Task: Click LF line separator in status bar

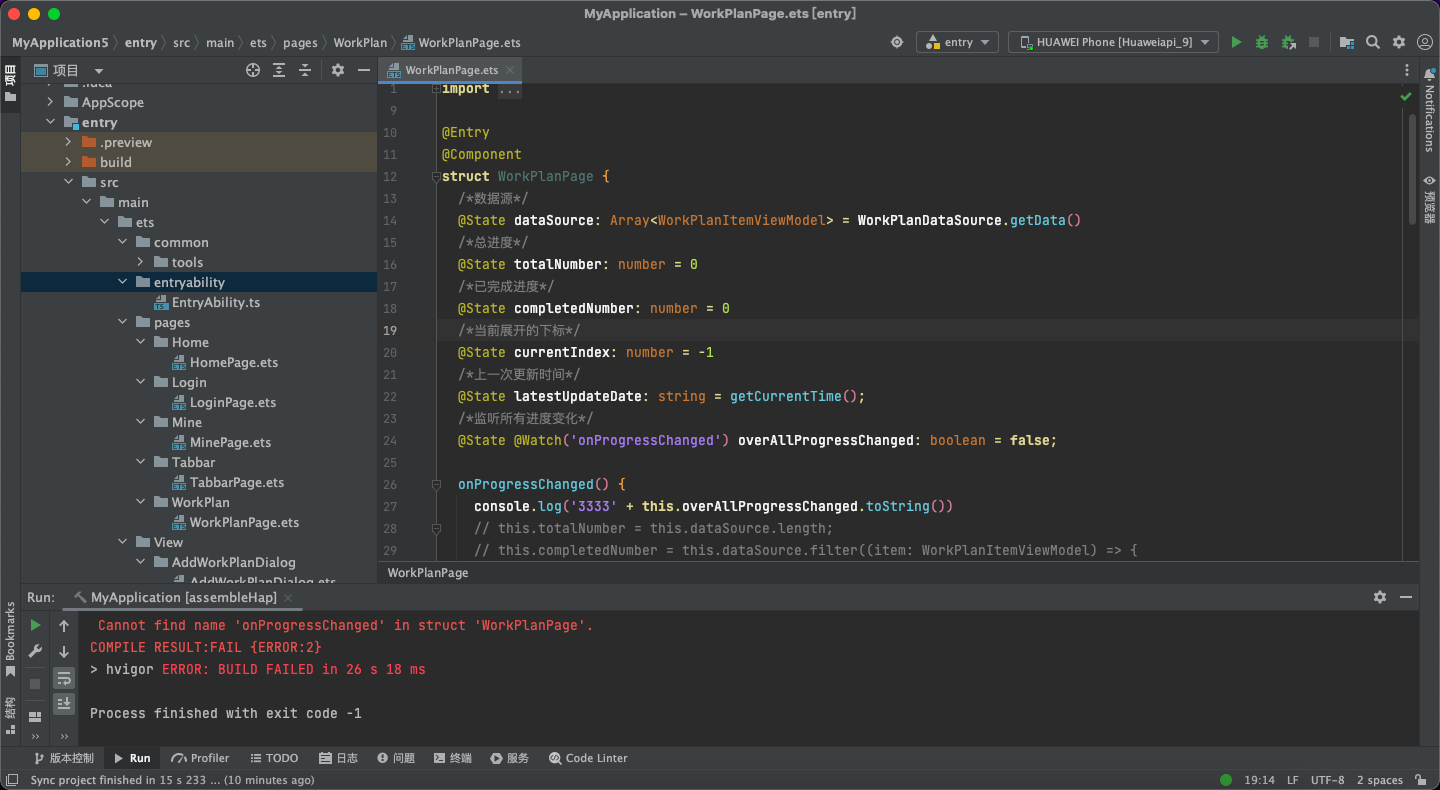Action: point(1292,780)
